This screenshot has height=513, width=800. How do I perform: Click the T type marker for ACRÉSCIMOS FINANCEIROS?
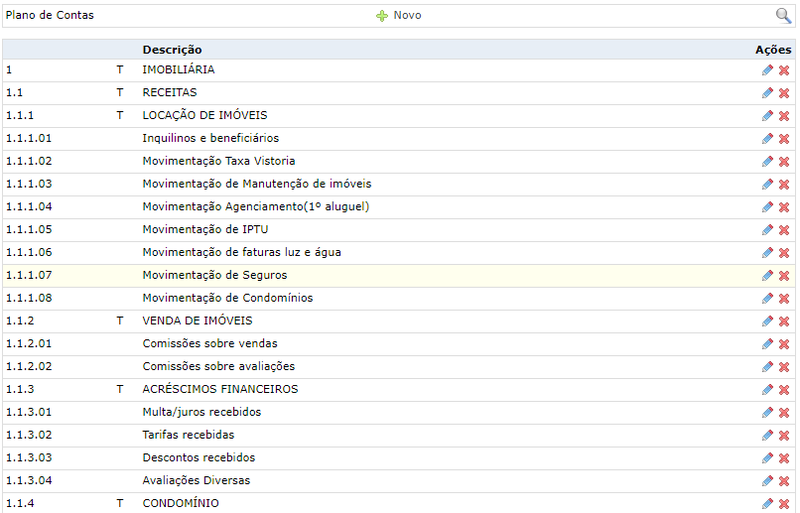119,389
